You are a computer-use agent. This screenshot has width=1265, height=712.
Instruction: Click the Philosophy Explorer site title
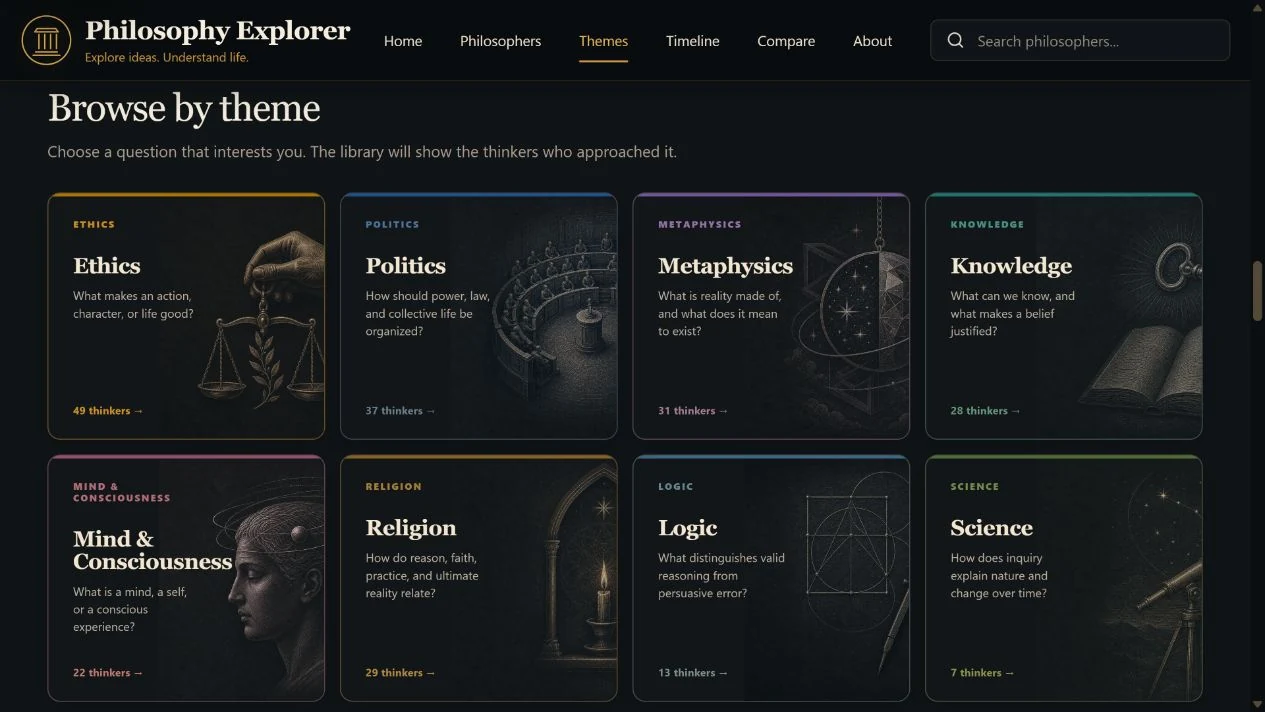click(217, 31)
